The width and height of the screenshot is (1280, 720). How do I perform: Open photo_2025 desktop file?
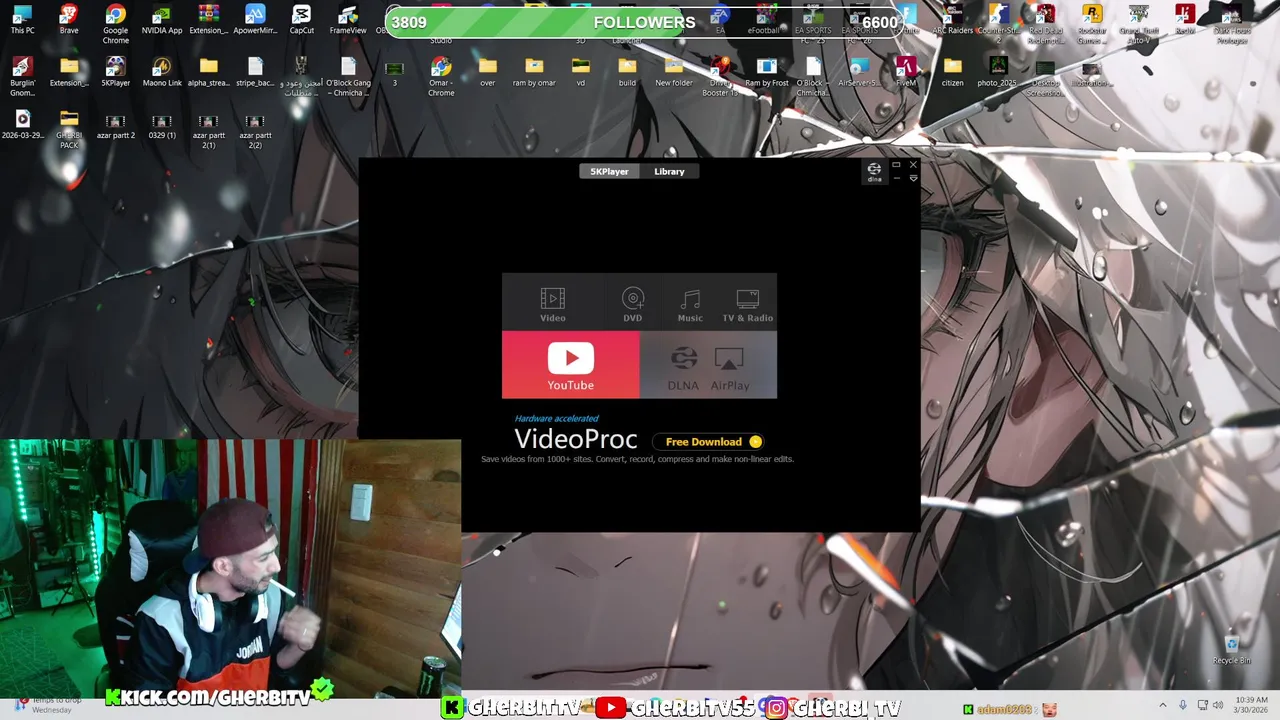998,72
